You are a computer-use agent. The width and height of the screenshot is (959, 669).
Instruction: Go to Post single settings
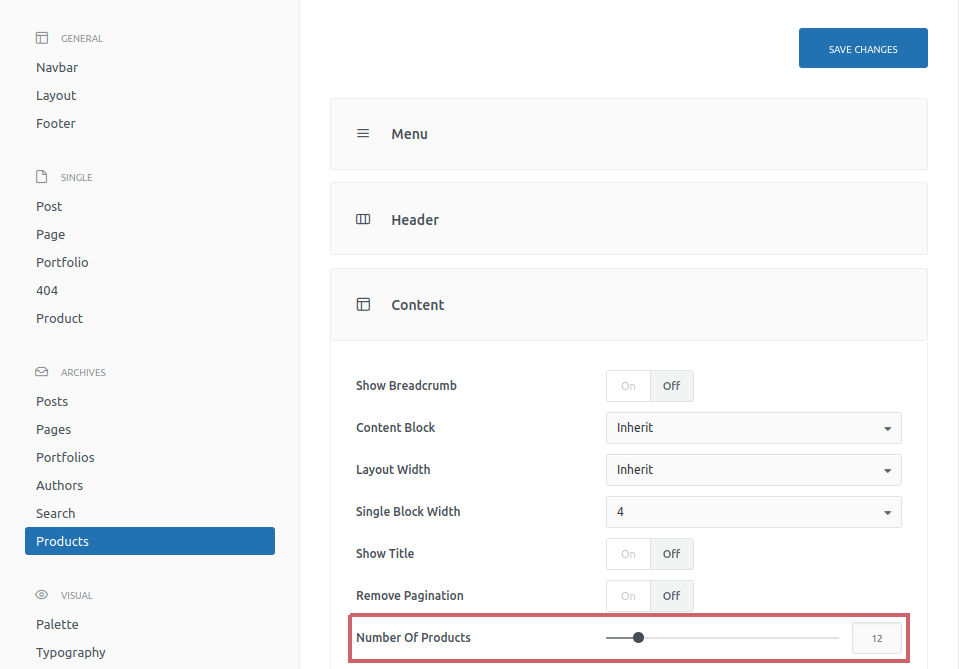tap(49, 207)
